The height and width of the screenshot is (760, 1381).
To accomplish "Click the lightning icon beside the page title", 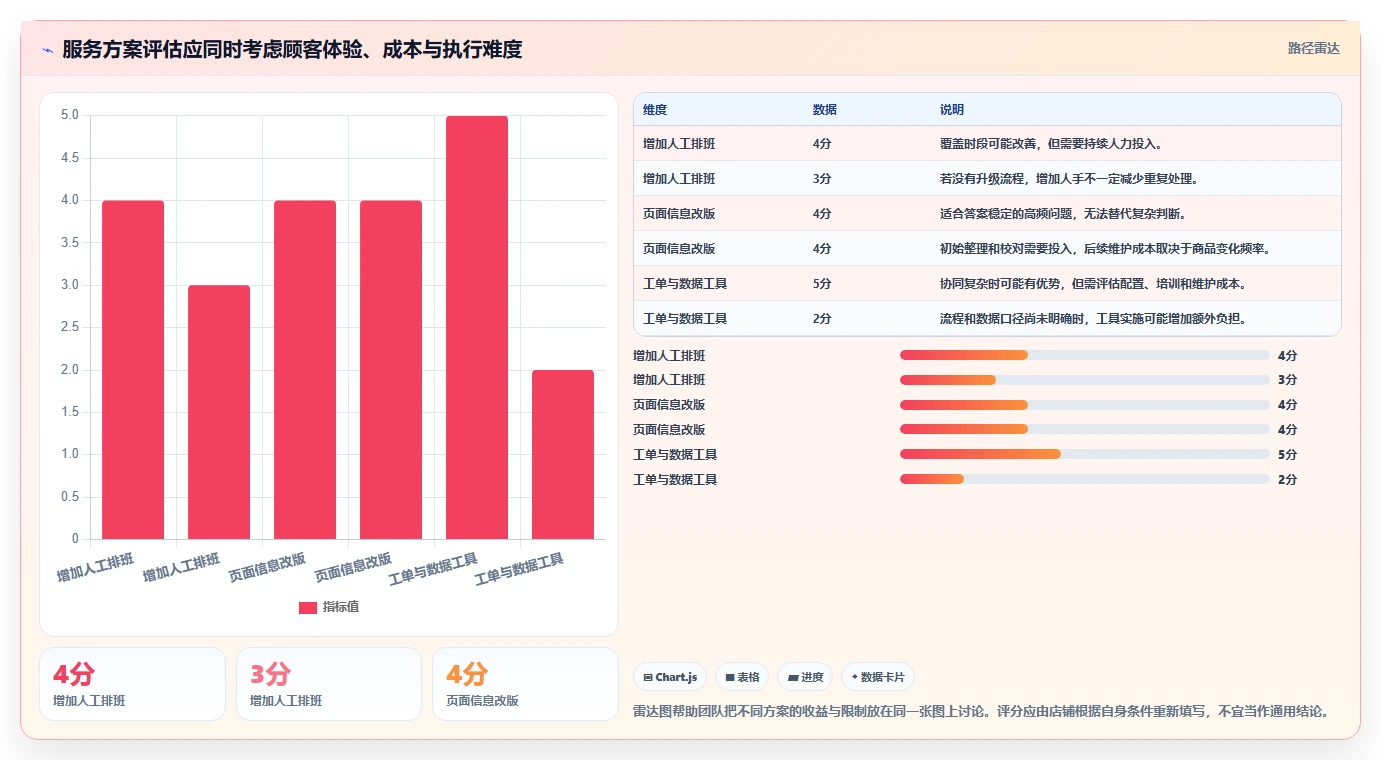I will click(x=48, y=49).
